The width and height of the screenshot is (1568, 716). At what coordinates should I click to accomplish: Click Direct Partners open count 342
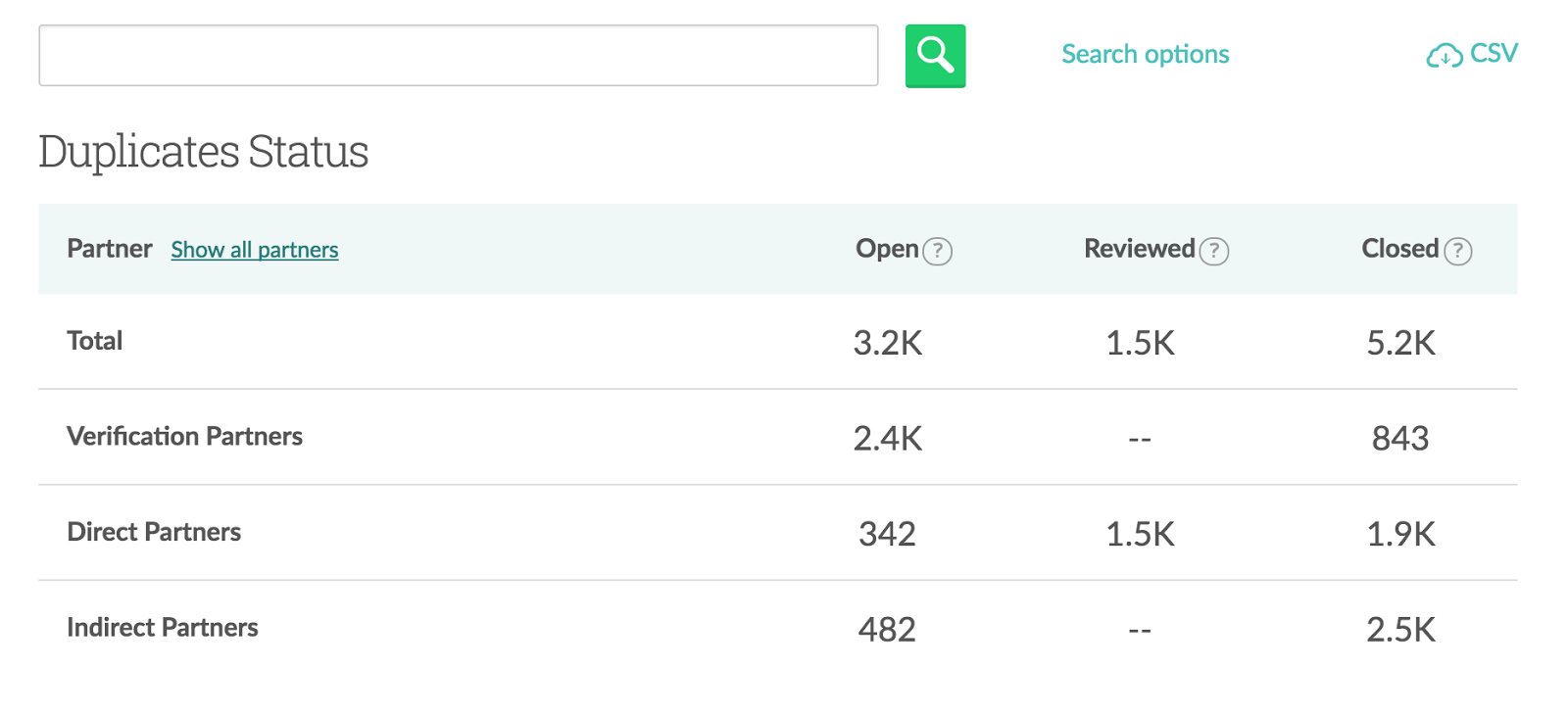tap(887, 534)
